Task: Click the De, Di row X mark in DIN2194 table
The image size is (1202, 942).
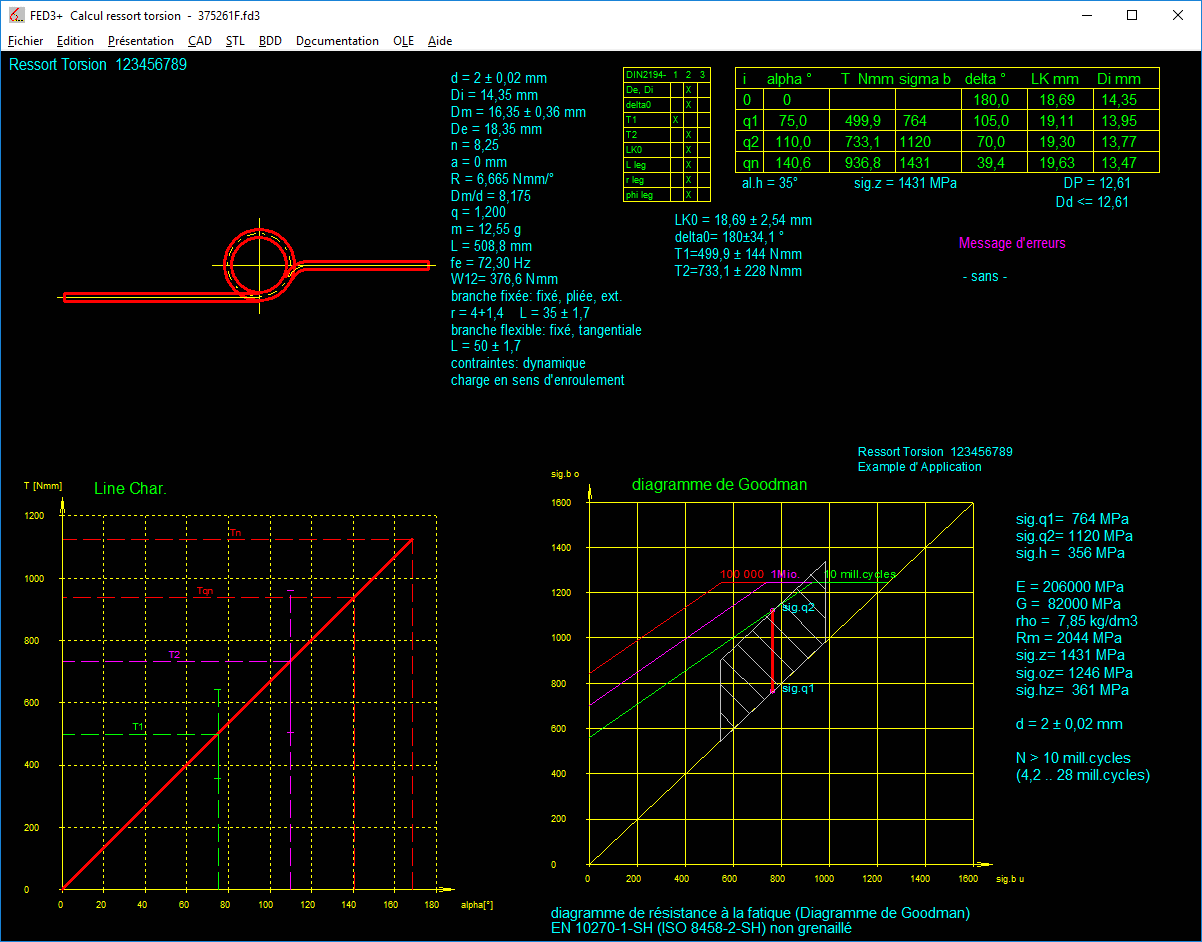Action: (689, 90)
